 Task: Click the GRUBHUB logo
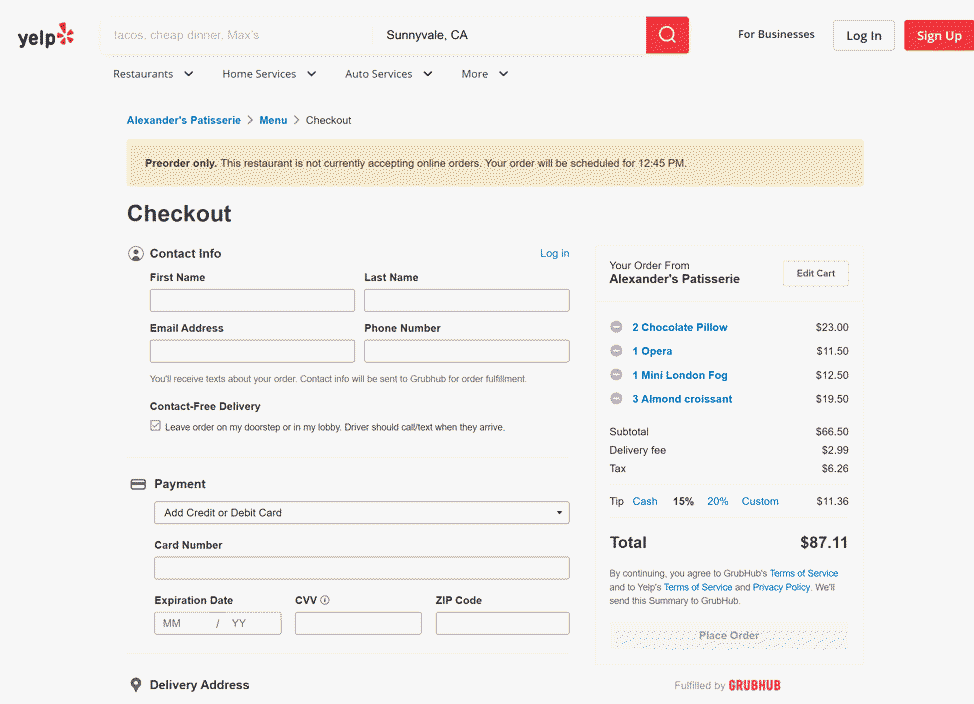(x=754, y=686)
